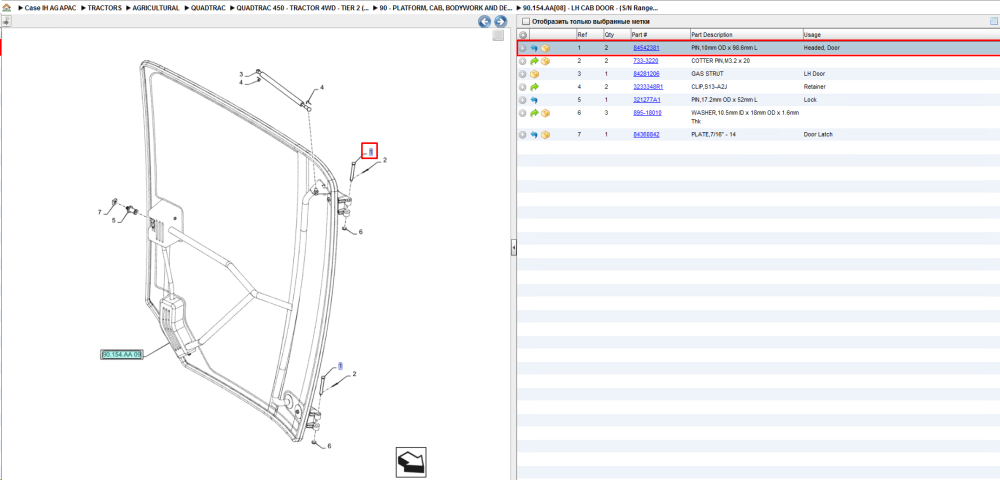Viewport: 1000px width, 480px height.
Task: Click the package icon in the GAS STRUT row
Action: click(534, 74)
